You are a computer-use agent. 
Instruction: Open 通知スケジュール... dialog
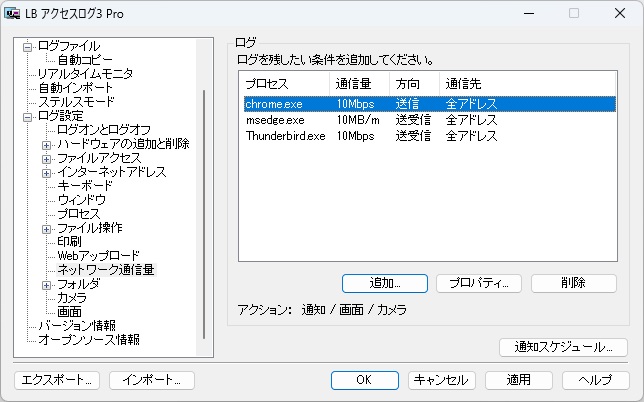coord(564,347)
